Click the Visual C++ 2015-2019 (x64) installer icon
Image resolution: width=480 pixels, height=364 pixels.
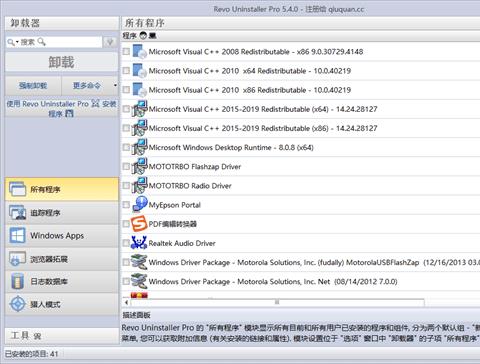point(139,109)
